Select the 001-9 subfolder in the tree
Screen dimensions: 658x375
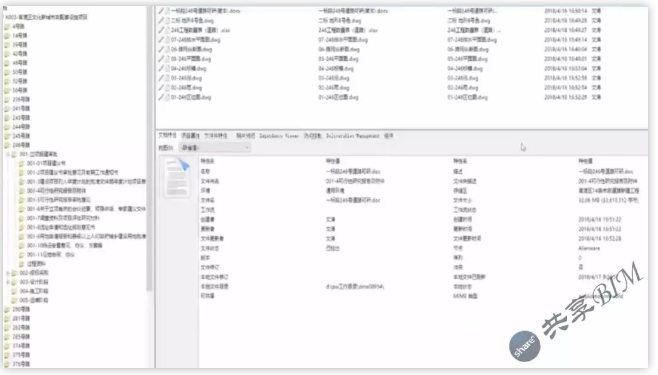point(86,237)
